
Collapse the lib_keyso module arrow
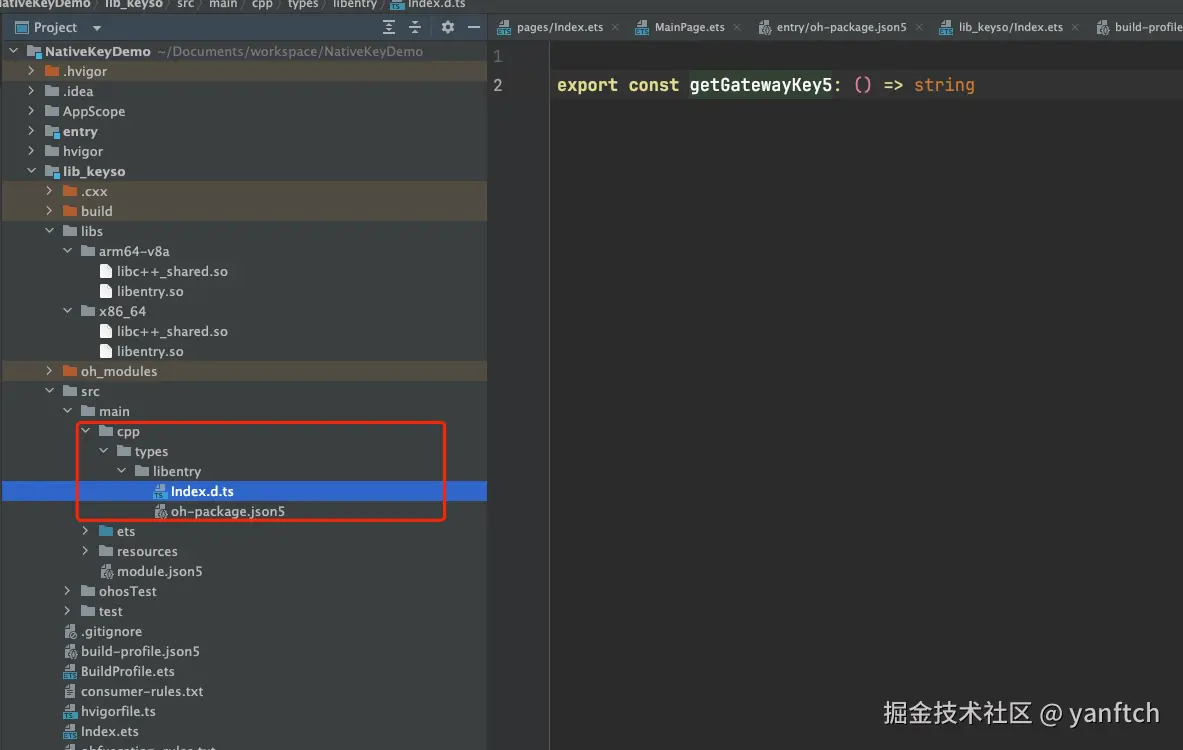tap(32, 171)
